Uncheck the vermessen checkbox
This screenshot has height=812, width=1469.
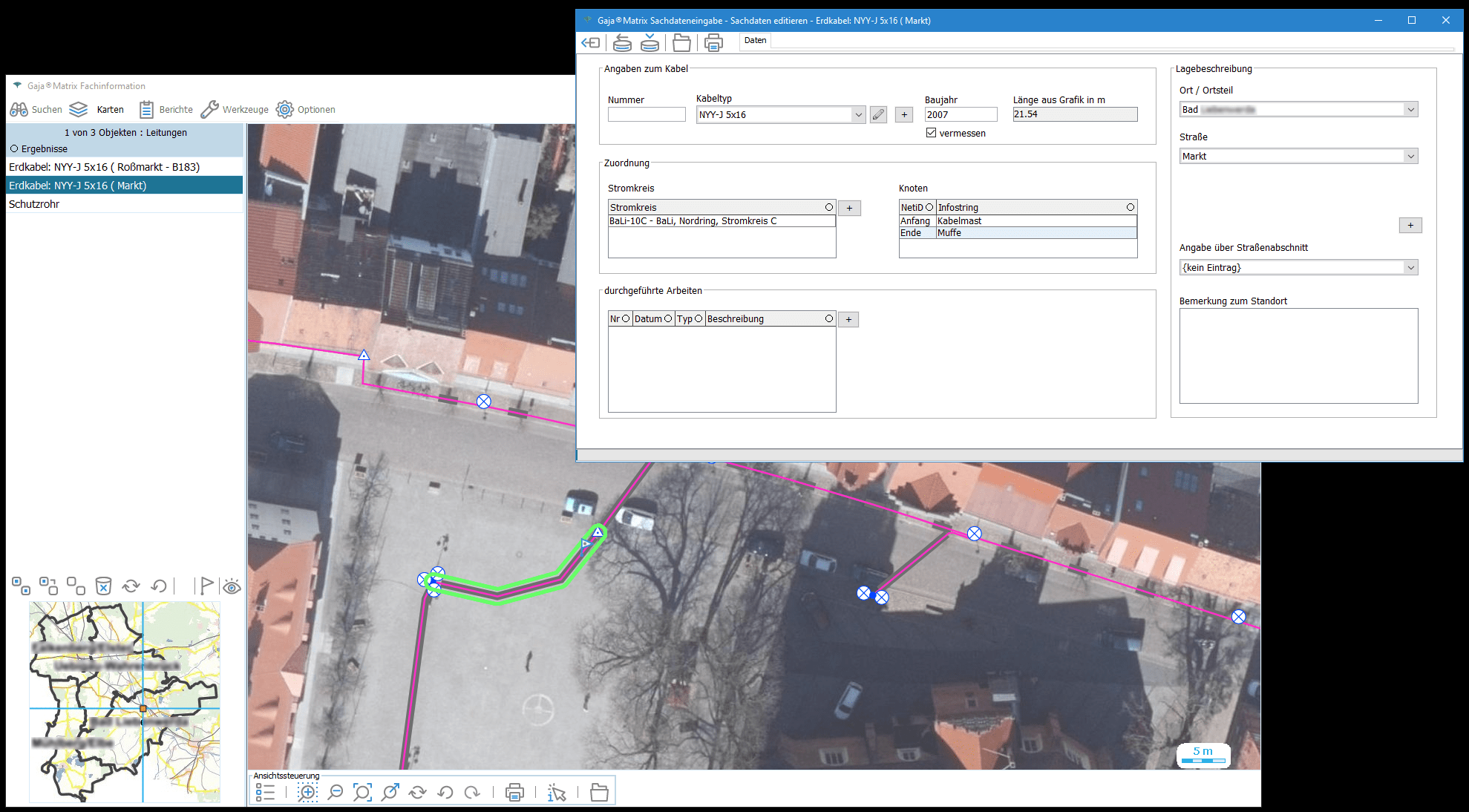click(931, 133)
